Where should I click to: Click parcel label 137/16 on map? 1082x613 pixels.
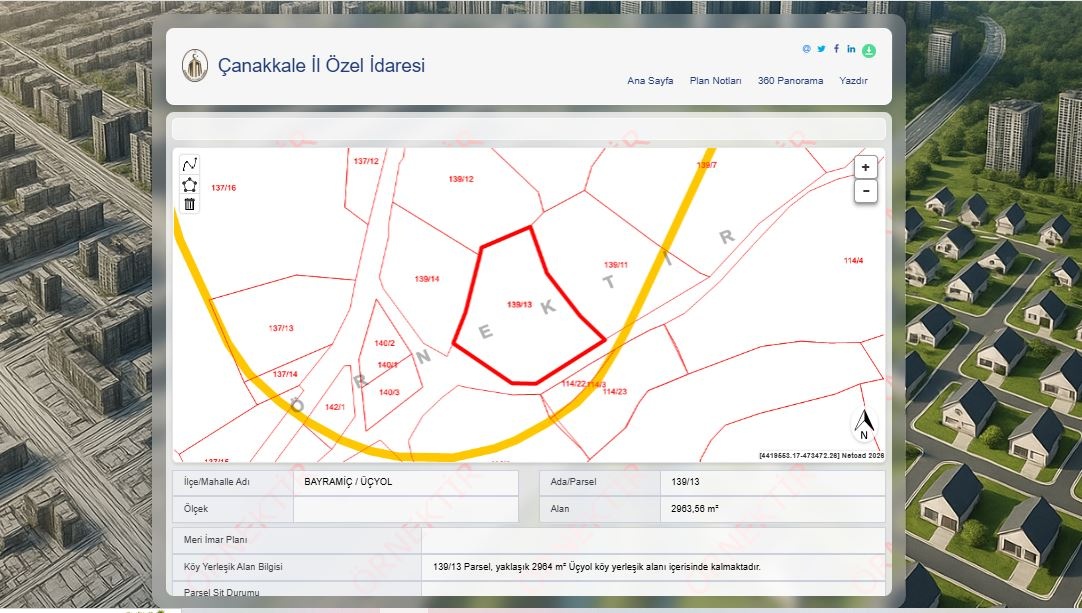pyautogui.click(x=224, y=188)
